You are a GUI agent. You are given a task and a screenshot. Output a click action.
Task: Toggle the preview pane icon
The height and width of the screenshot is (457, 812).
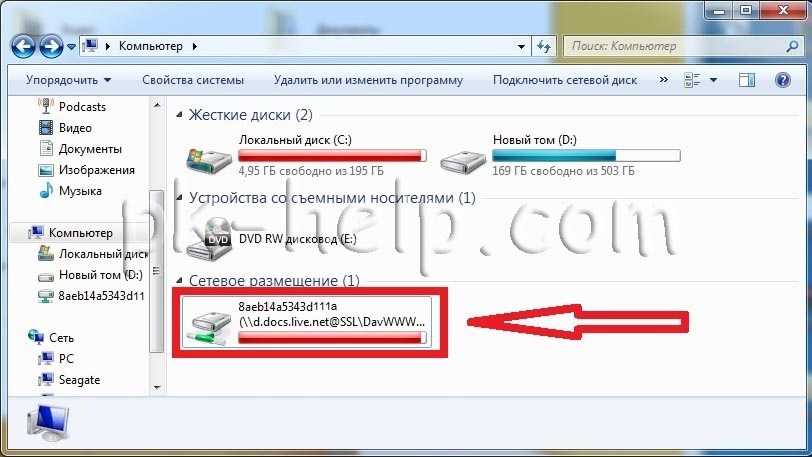[x=747, y=80]
